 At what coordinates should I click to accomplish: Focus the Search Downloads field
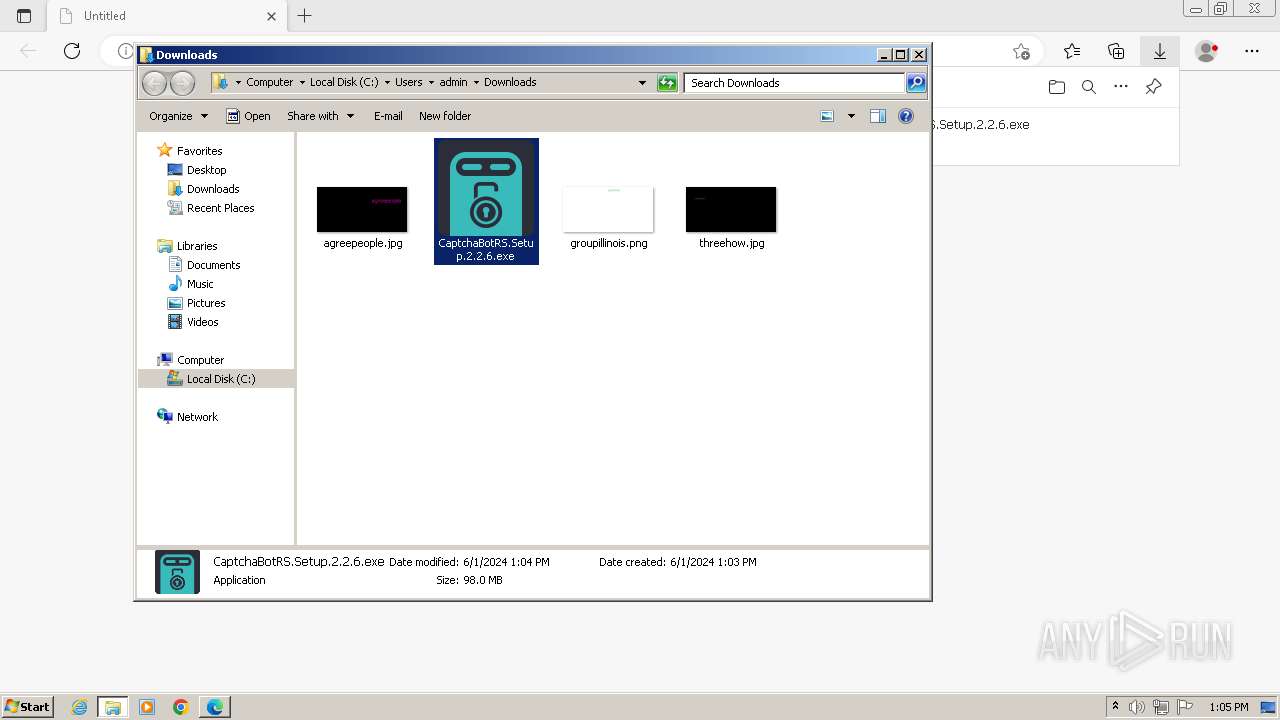tap(795, 83)
